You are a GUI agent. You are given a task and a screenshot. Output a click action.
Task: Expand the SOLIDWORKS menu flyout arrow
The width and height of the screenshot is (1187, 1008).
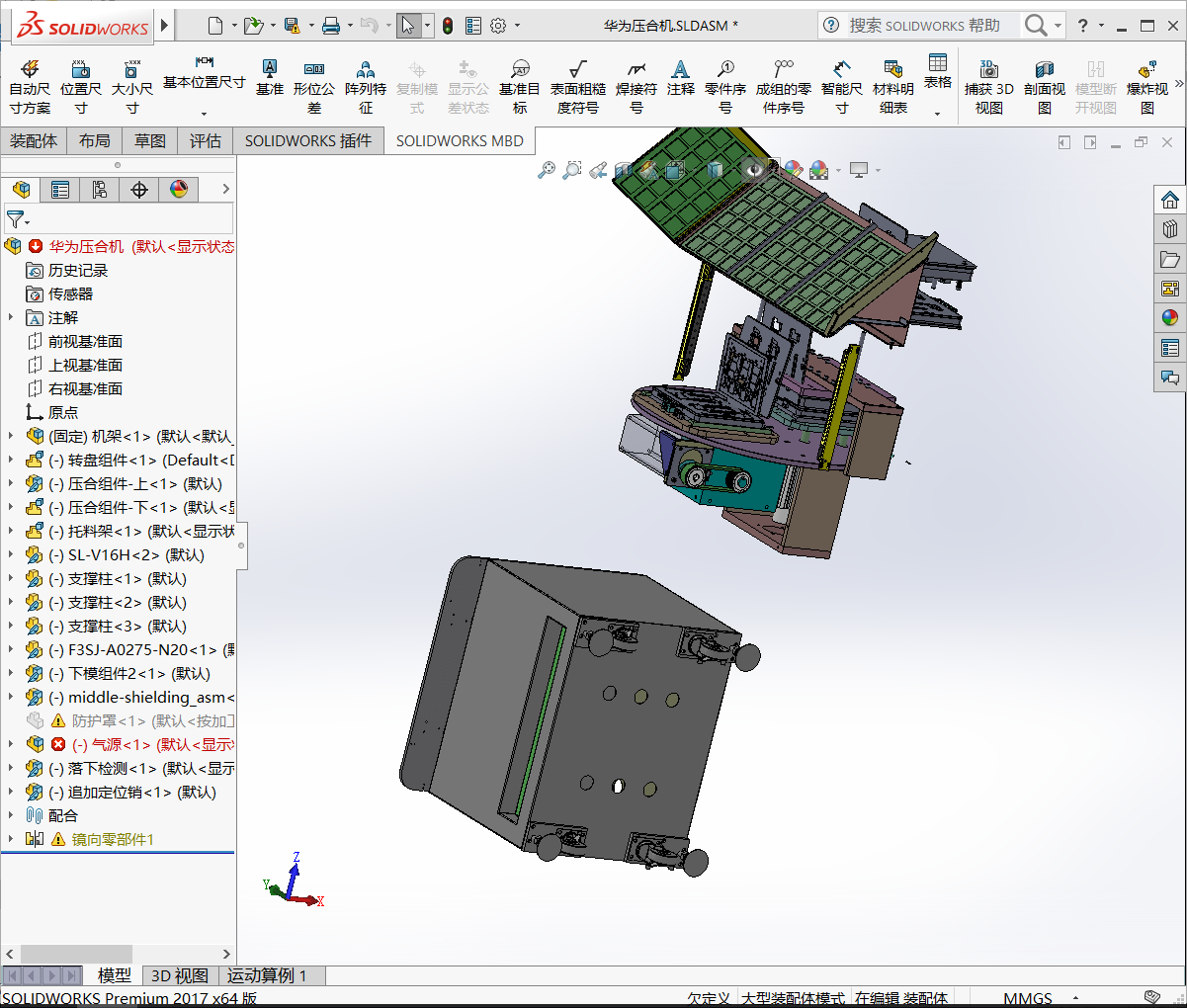(165, 26)
